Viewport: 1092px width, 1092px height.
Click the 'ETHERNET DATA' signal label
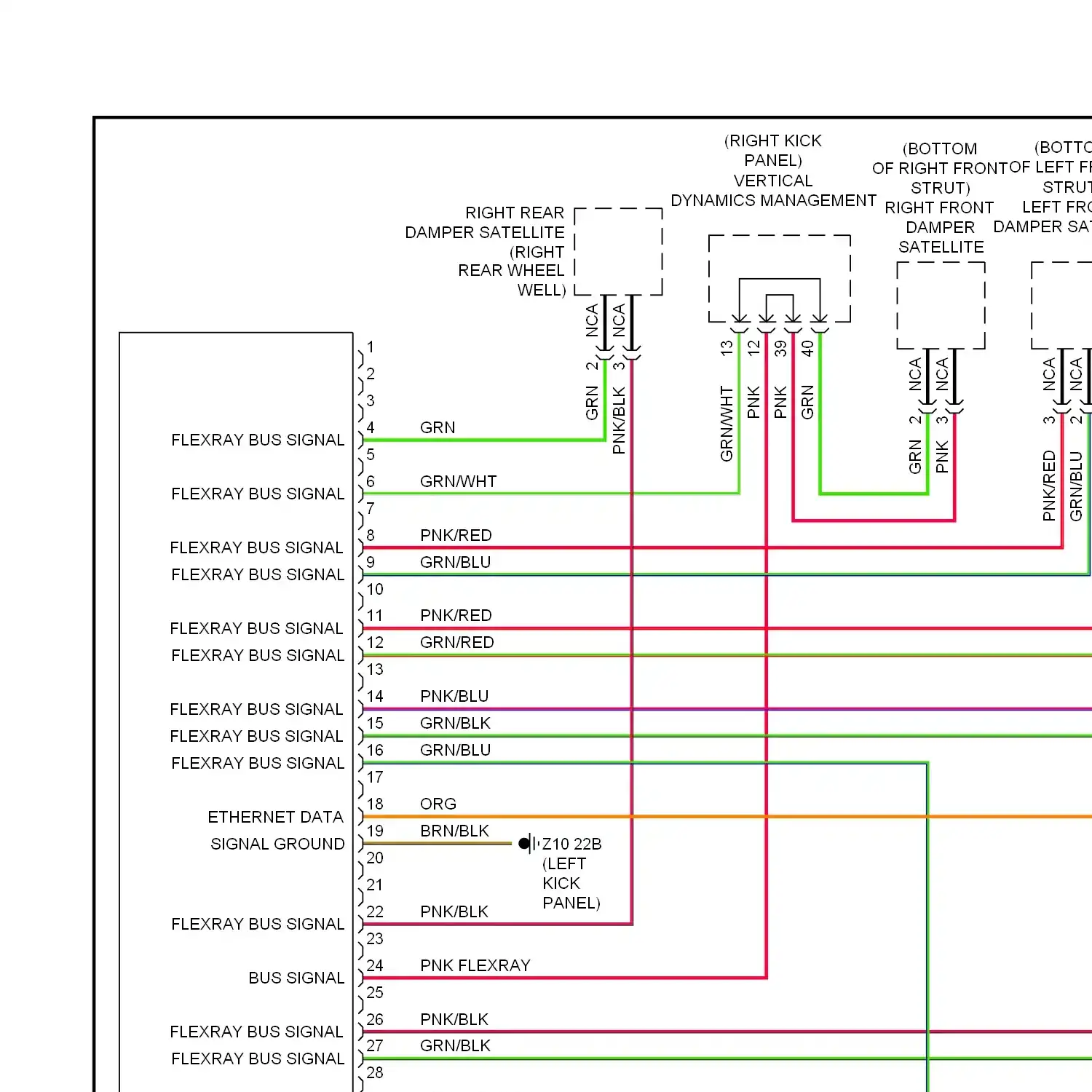(275, 817)
